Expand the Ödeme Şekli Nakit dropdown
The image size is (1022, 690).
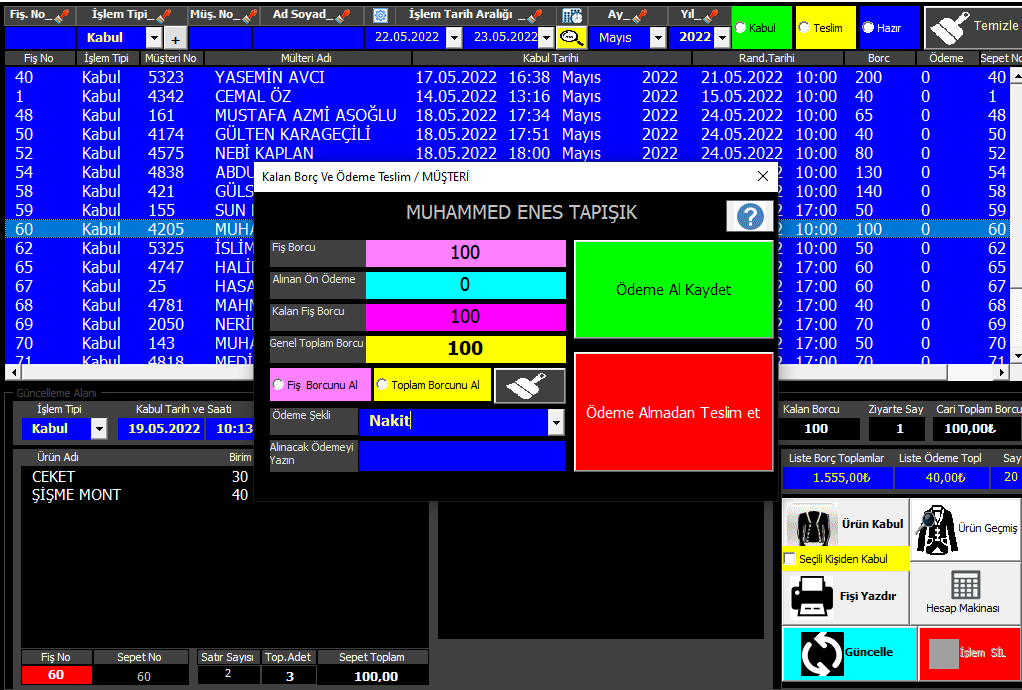(556, 423)
